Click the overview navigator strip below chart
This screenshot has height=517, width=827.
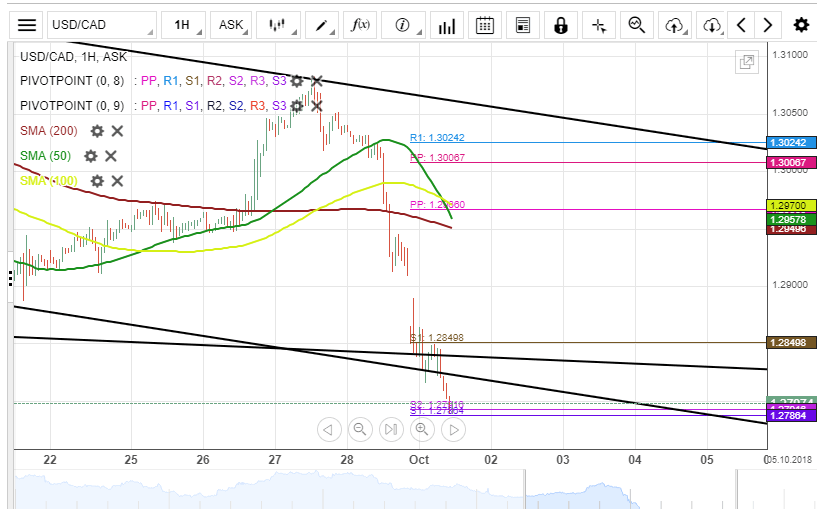[416, 489]
